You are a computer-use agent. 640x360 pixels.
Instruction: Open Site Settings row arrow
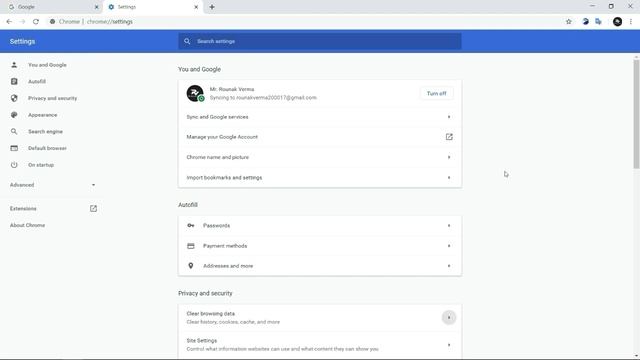point(449,345)
